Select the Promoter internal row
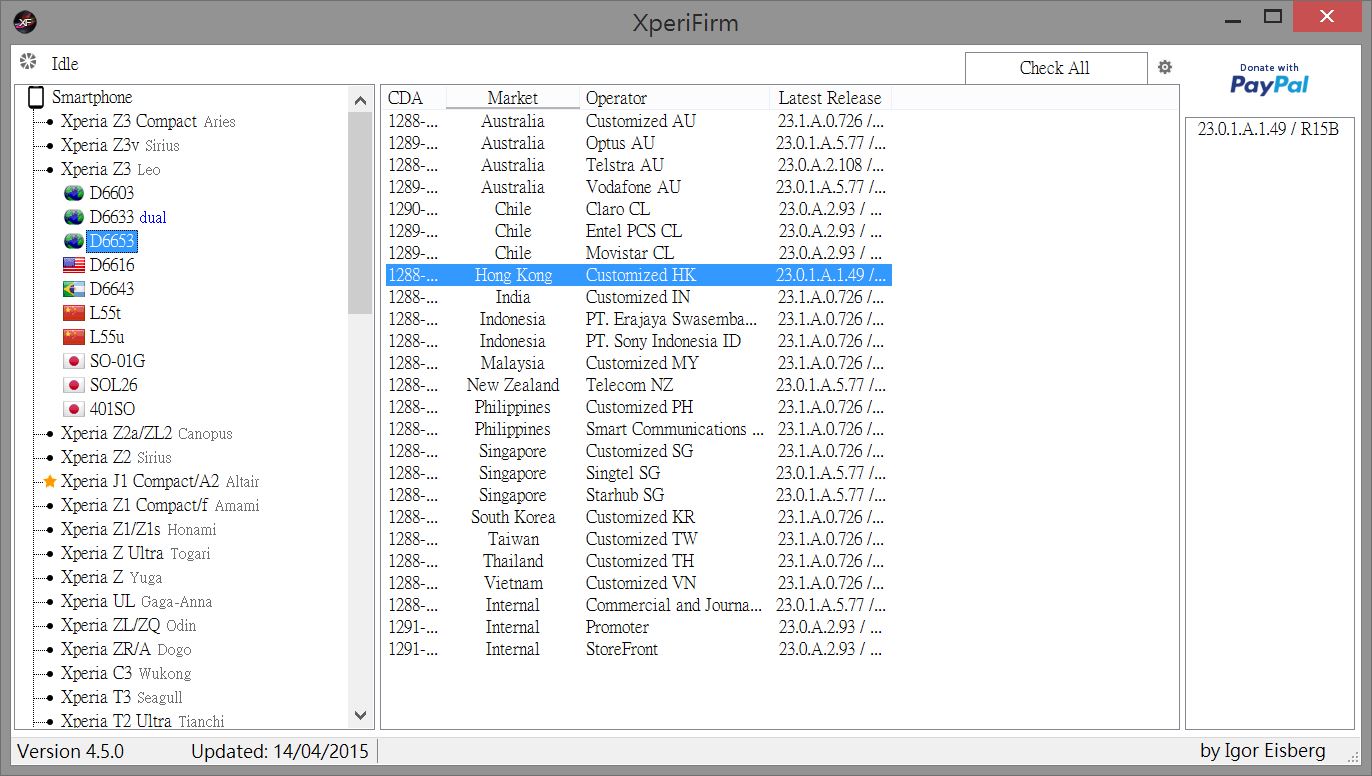This screenshot has width=1372, height=776. pos(638,627)
